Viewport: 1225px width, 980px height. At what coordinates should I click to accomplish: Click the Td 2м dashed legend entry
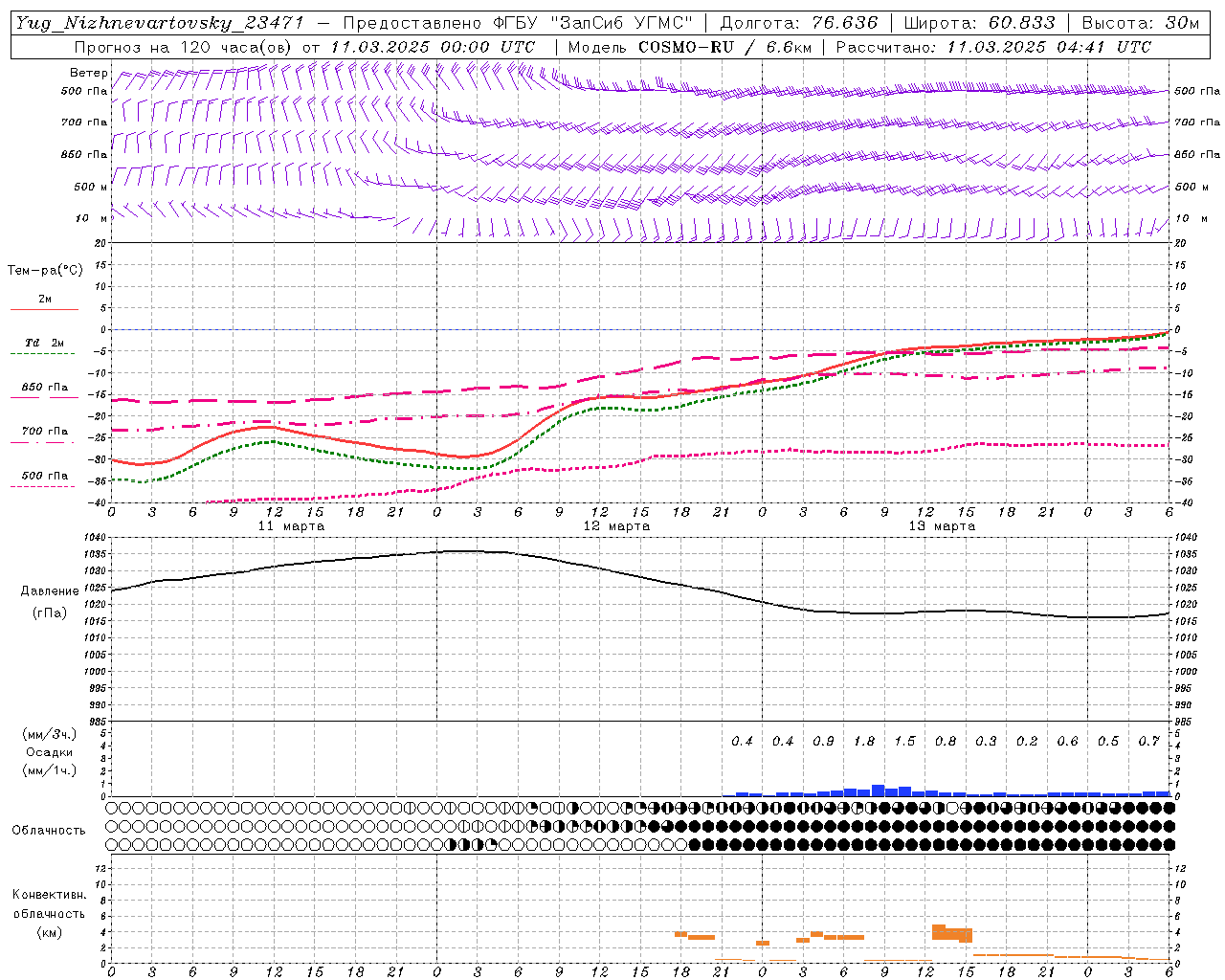pos(44,353)
